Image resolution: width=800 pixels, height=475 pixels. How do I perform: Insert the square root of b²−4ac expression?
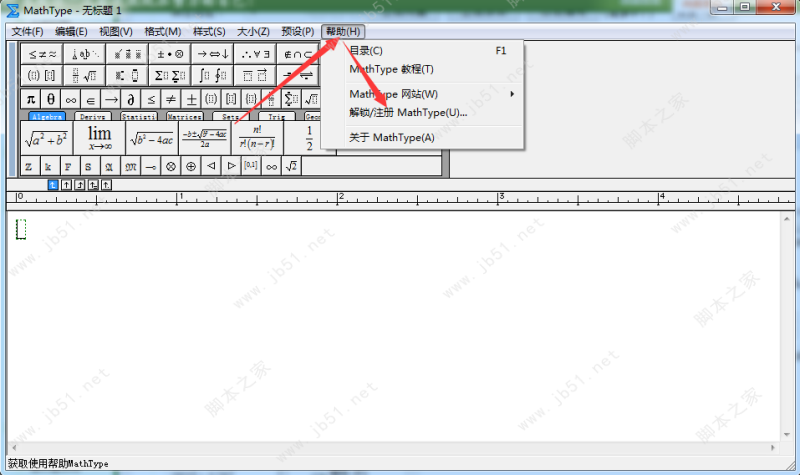pos(152,138)
